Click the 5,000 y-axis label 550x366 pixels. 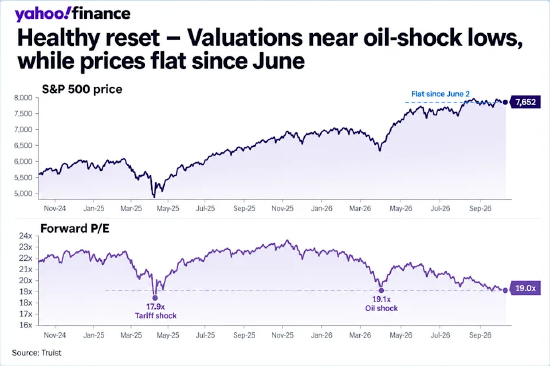(23, 193)
